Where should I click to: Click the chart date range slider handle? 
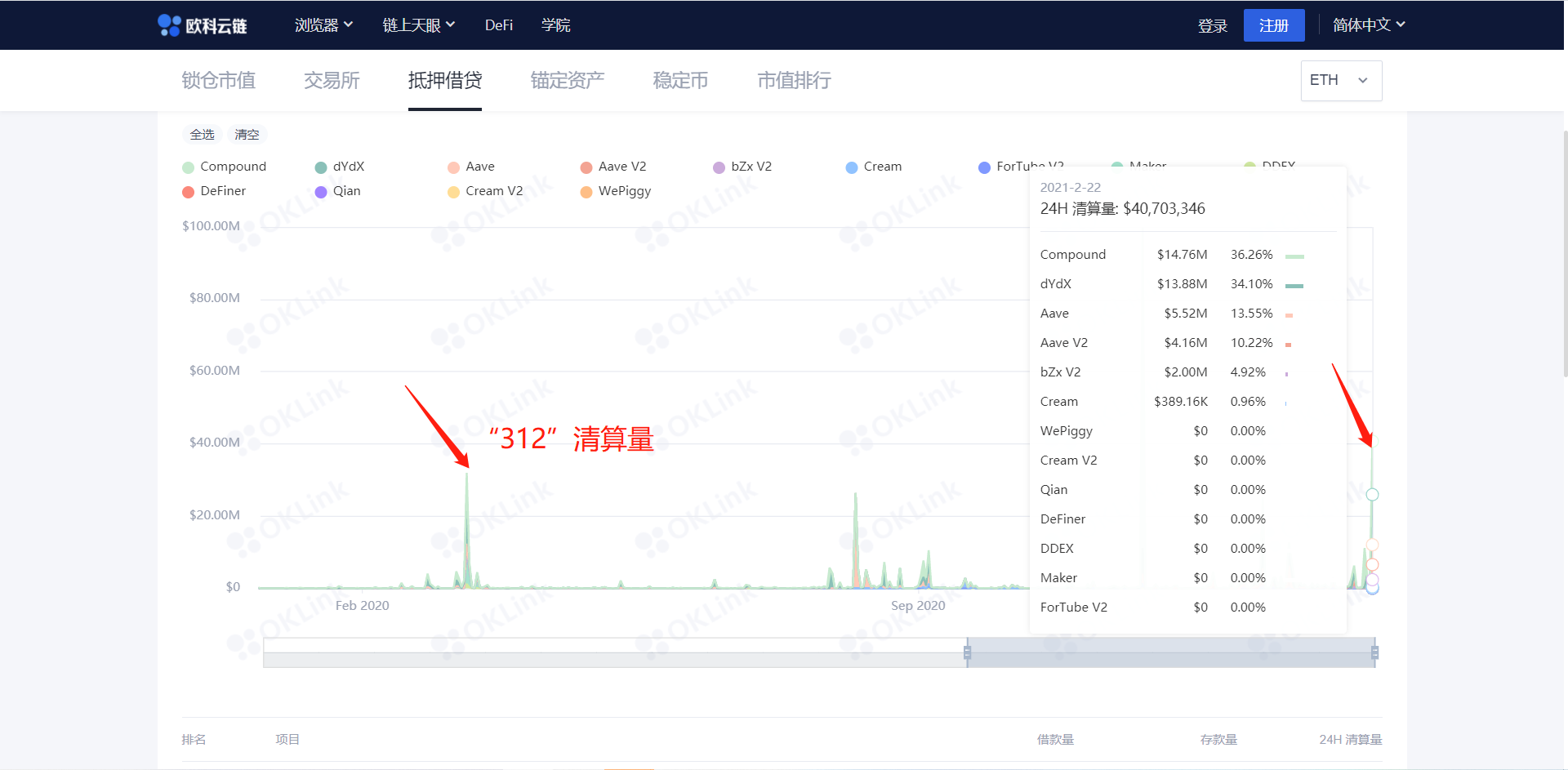click(x=968, y=652)
